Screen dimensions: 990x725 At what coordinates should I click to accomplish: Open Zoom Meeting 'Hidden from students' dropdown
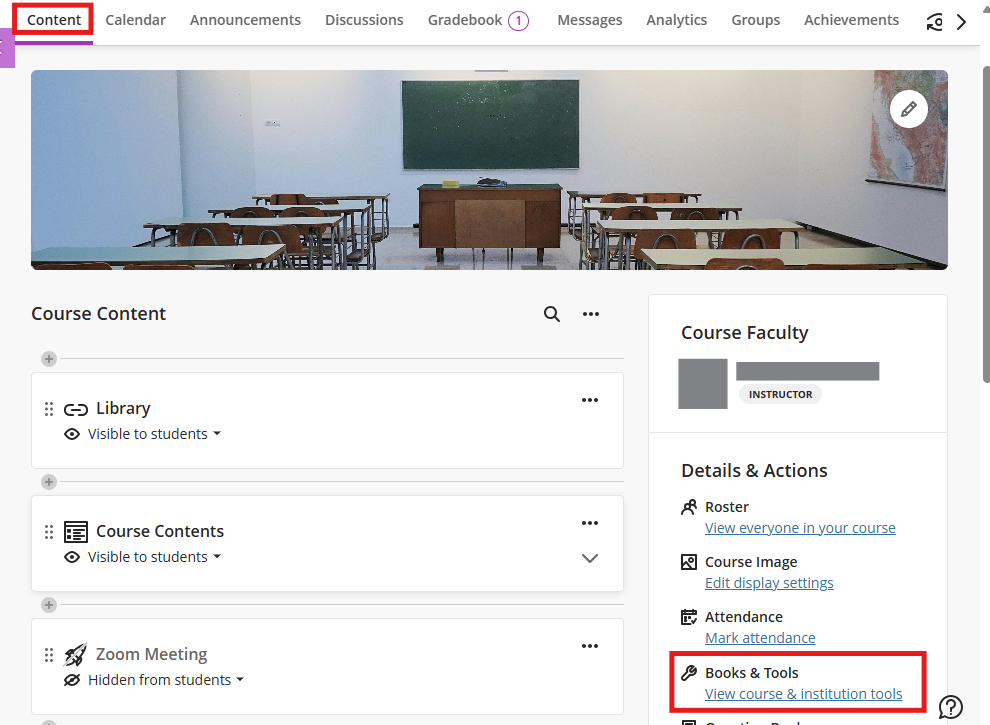[166, 680]
